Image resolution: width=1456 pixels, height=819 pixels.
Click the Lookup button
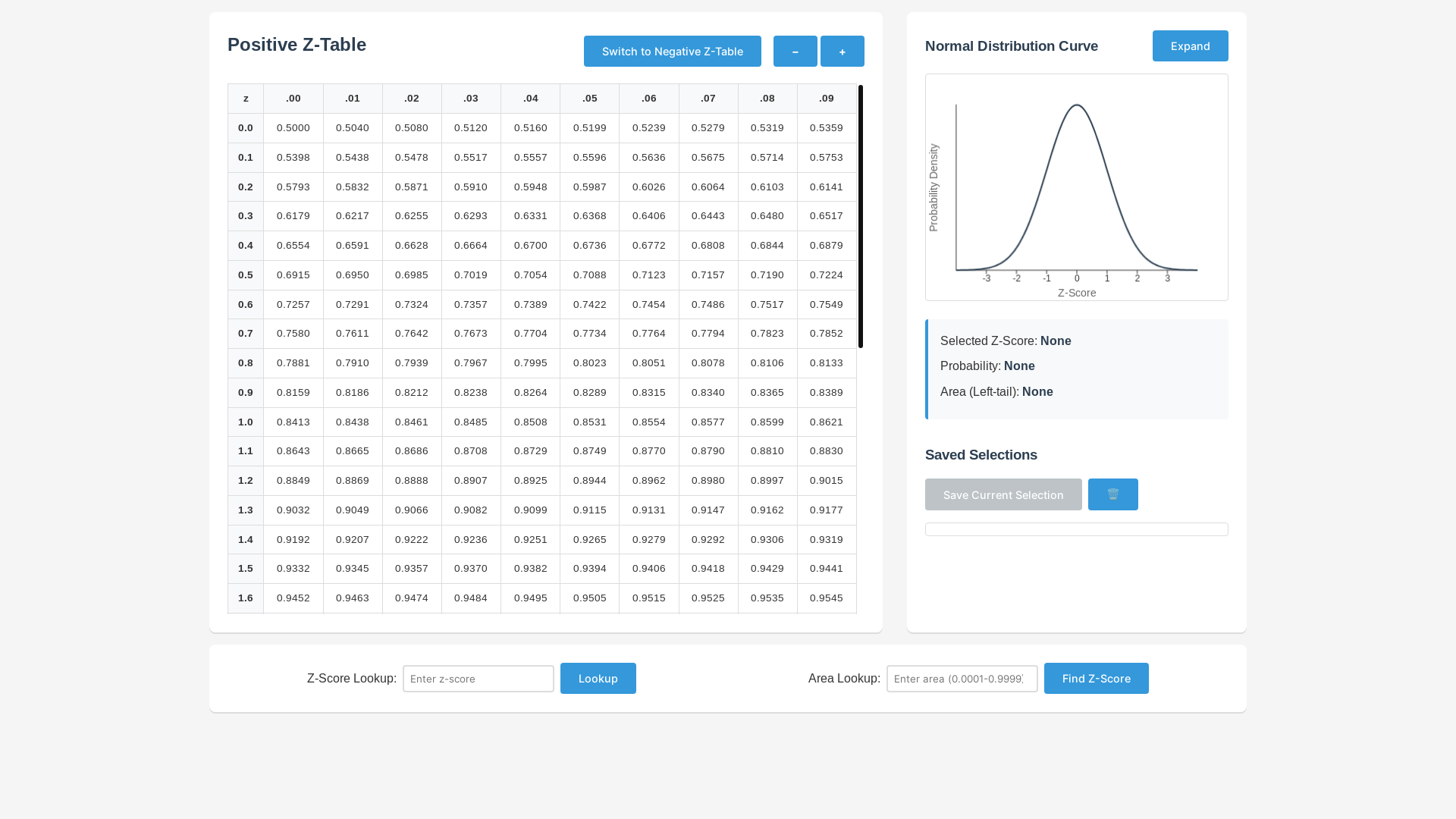(598, 679)
